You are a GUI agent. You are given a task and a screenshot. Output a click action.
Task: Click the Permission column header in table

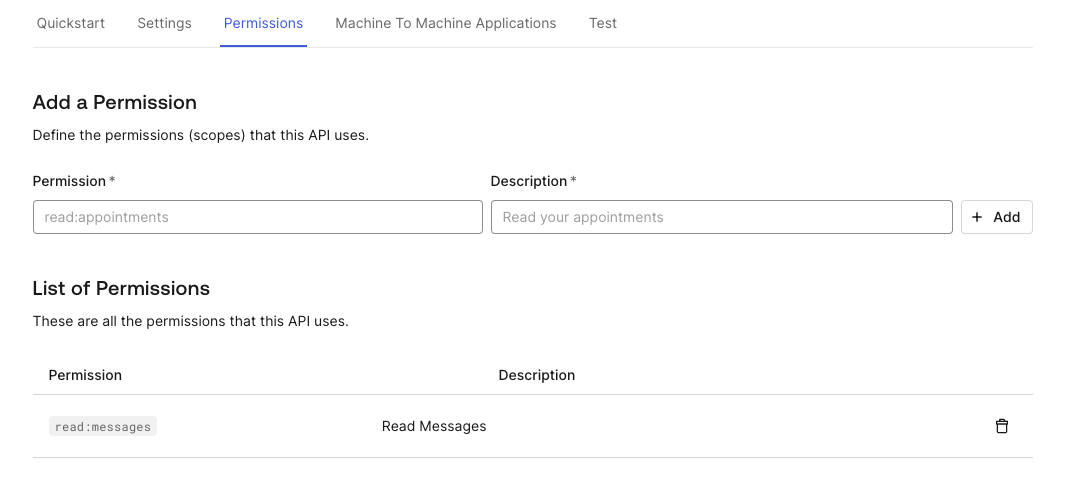pos(85,375)
